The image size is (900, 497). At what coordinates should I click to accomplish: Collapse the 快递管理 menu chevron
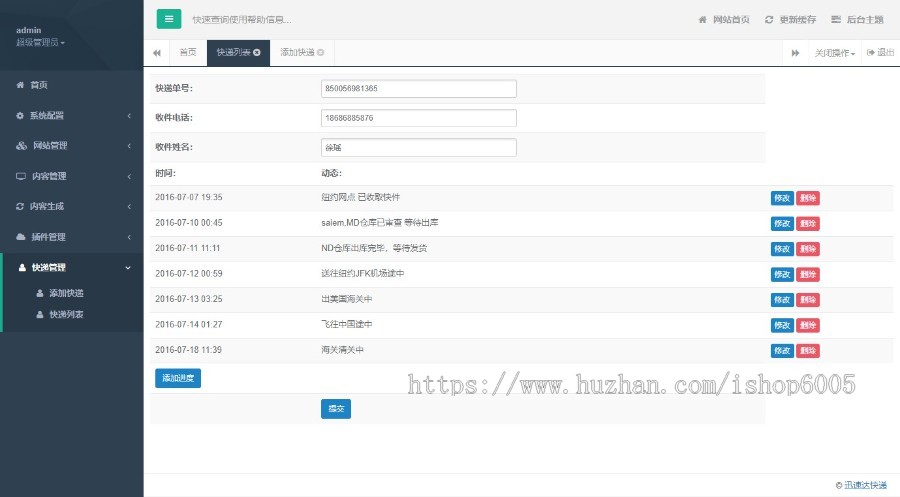pos(128,267)
